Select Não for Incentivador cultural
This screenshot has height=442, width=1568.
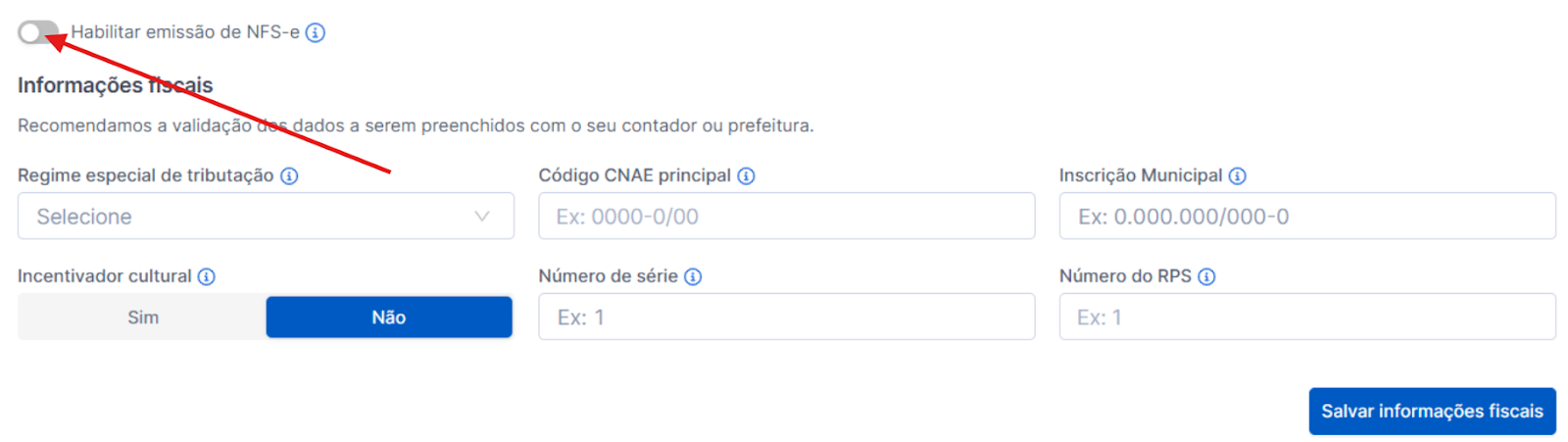pos(389,318)
